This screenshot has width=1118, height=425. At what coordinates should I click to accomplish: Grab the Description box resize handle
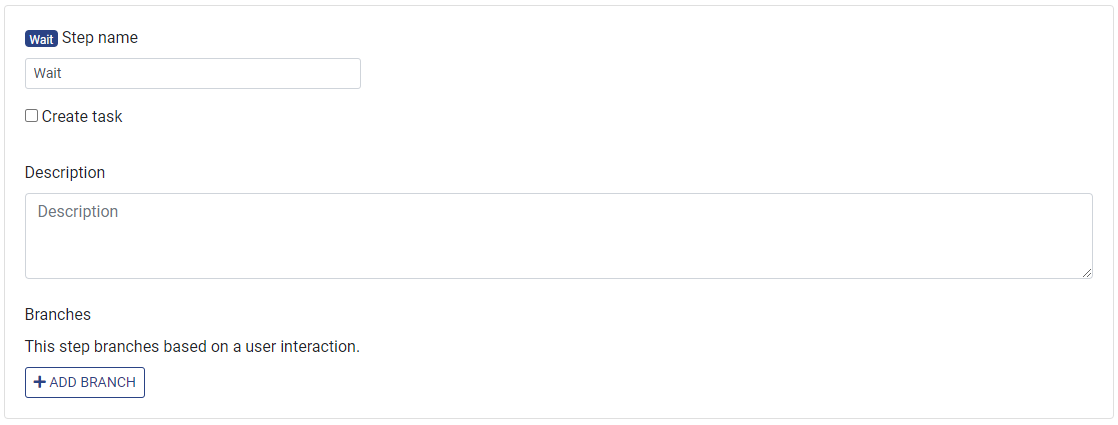pyautogui.click(x=1086, y=273)
